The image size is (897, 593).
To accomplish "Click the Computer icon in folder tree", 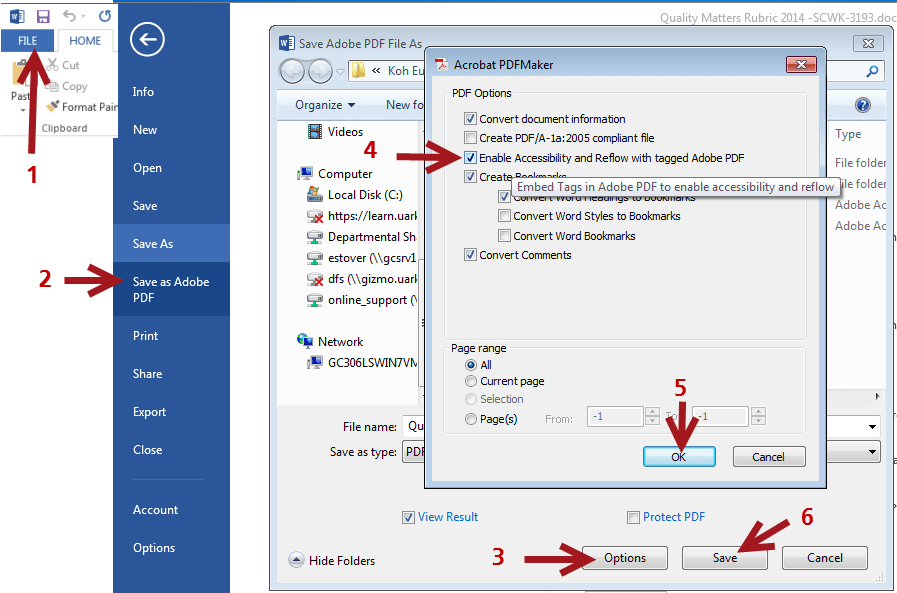I will (x=305, y=174).
